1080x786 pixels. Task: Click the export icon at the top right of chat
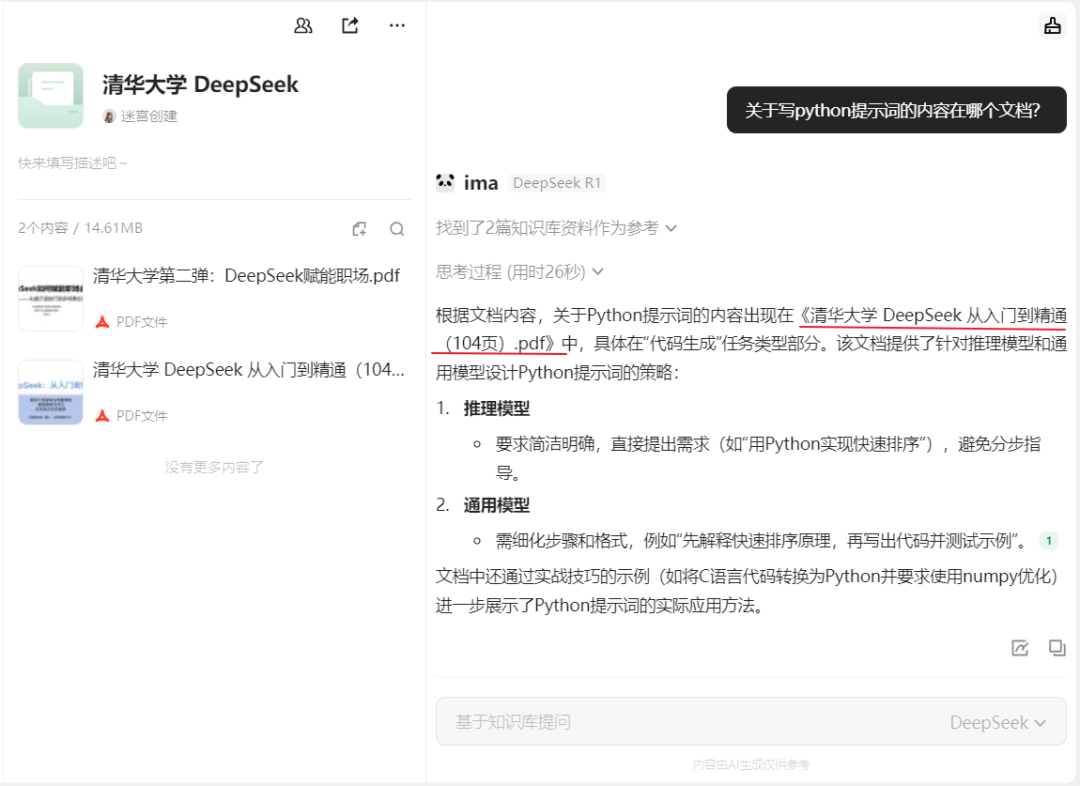click(x=1051, y=24)
